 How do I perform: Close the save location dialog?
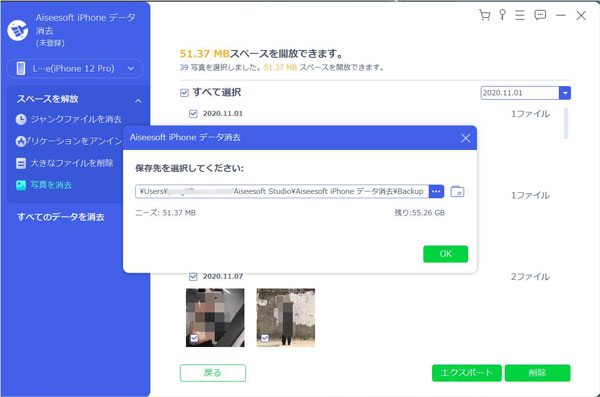(465, 138)
